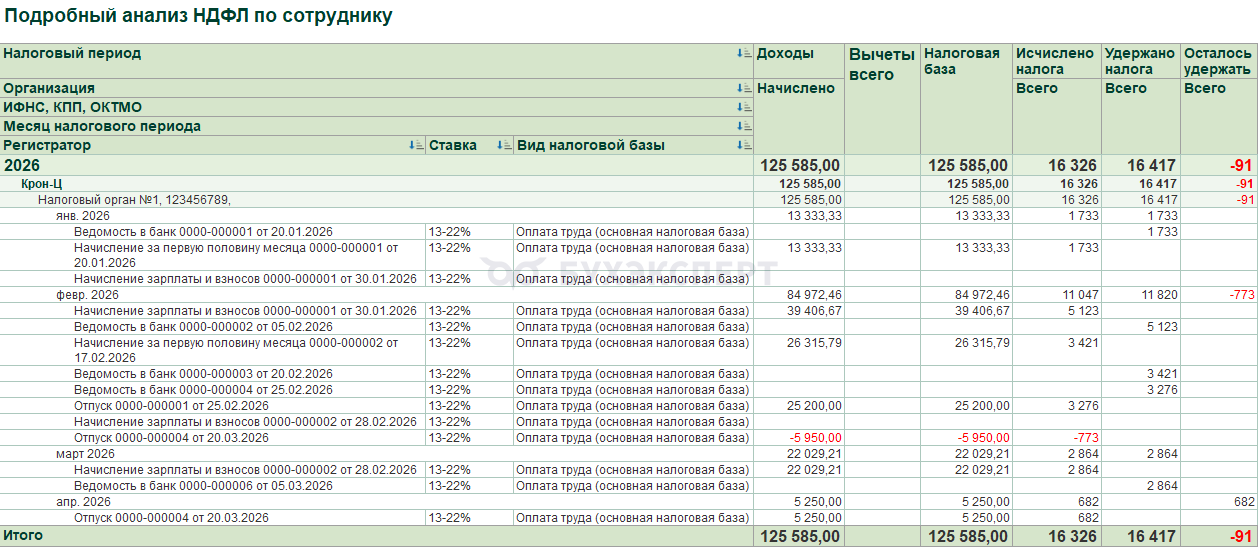Select tax base 22 029,21 in март 2026 row
The image size is (1258, 548).
coord(982,454)
